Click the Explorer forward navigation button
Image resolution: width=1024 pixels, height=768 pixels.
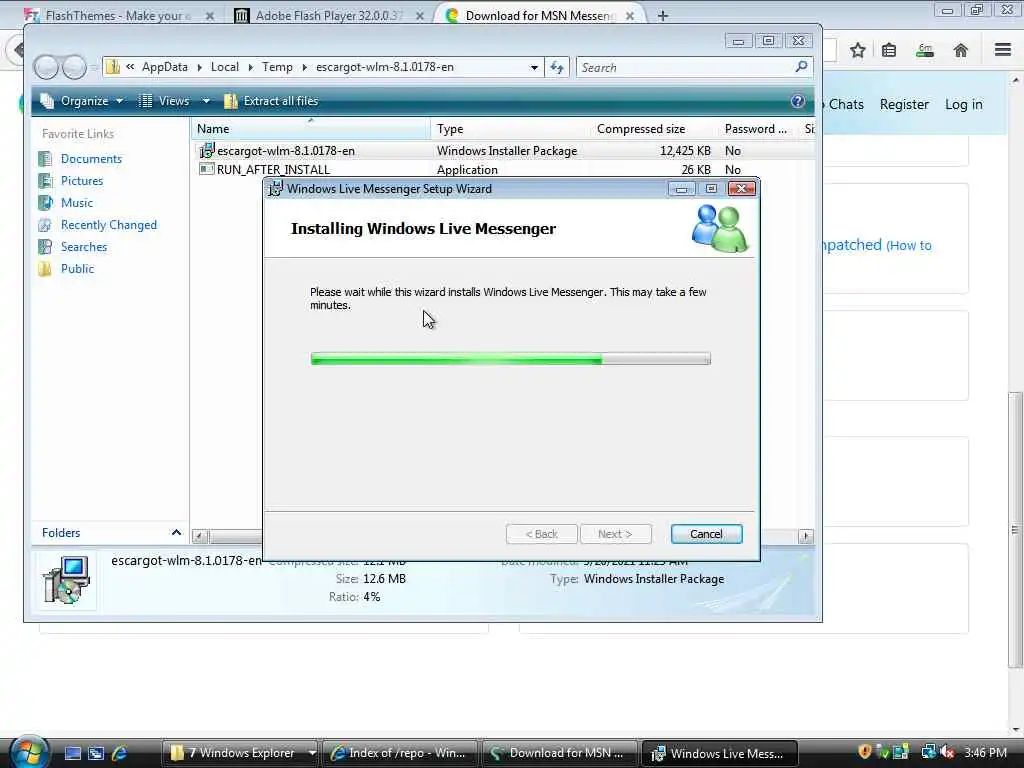73,67
